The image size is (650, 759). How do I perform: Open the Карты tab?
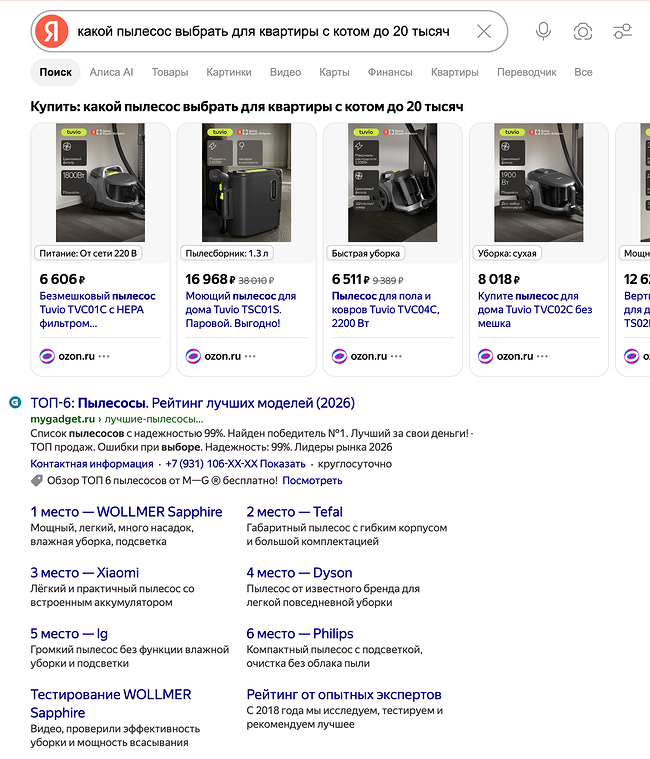334,72
